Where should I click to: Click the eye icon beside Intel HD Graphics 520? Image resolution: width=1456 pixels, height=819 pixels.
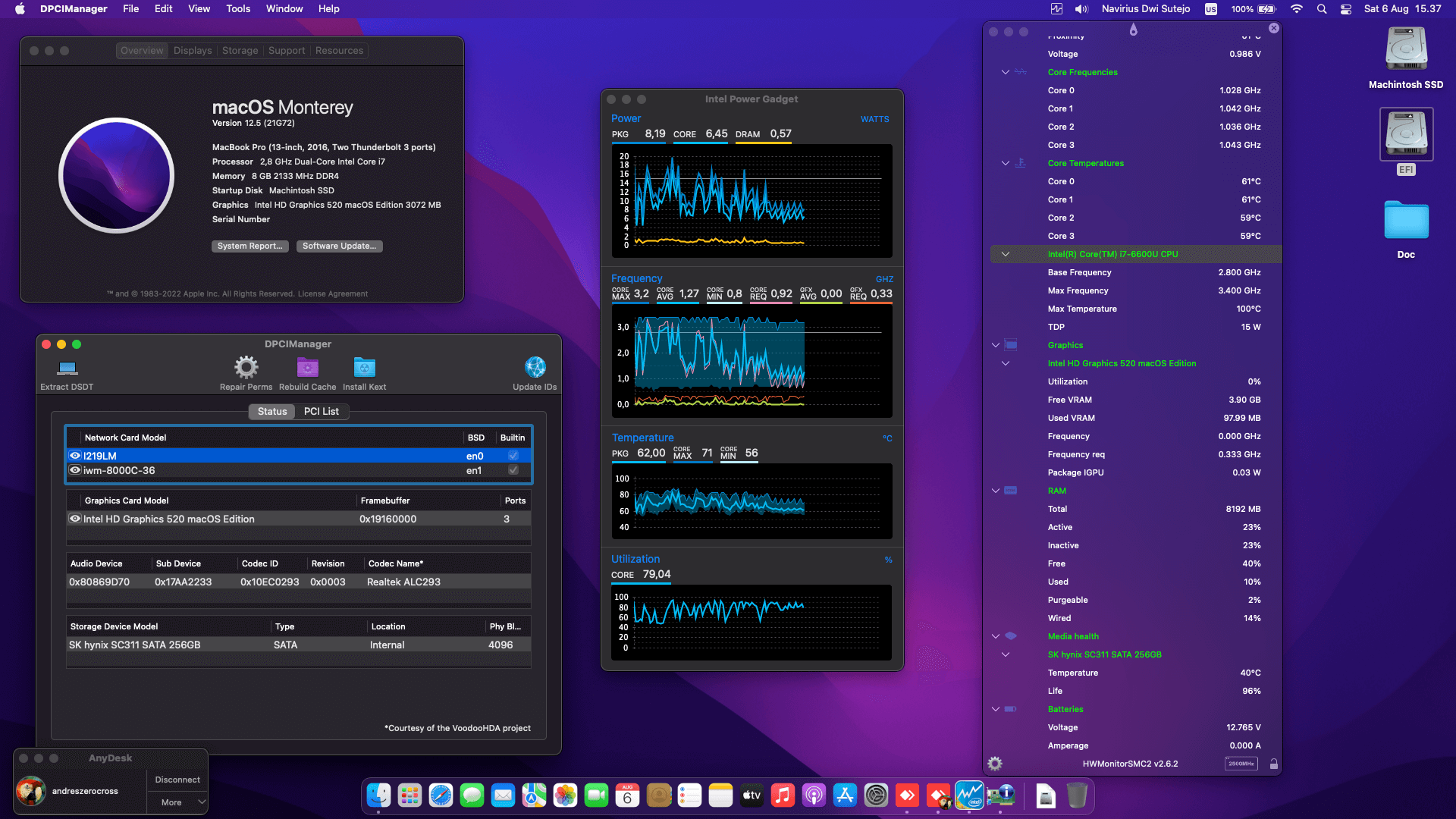click(75, 519)
